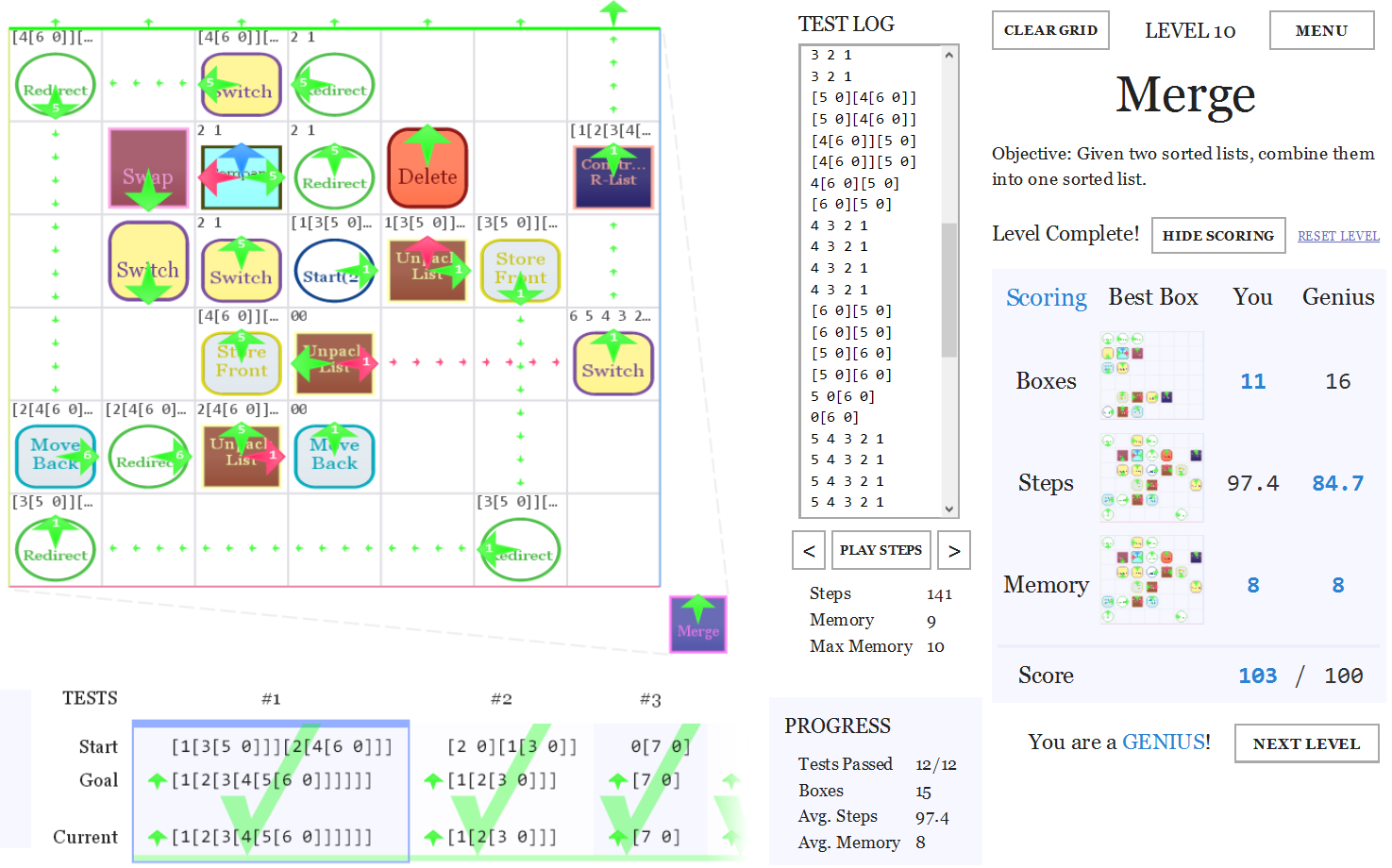Click the RESET LEVEL link

[1338, 236]
